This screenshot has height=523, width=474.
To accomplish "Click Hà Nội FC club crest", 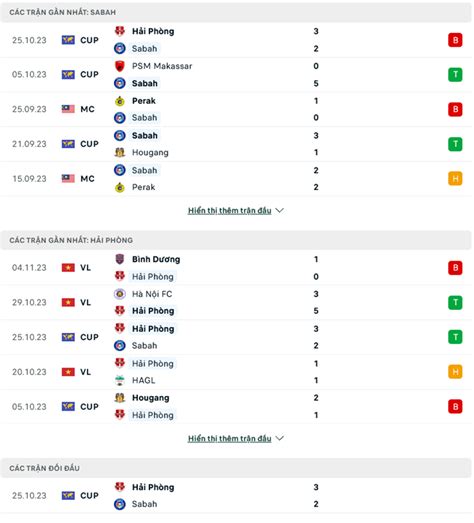I will [x=120, y=294].
